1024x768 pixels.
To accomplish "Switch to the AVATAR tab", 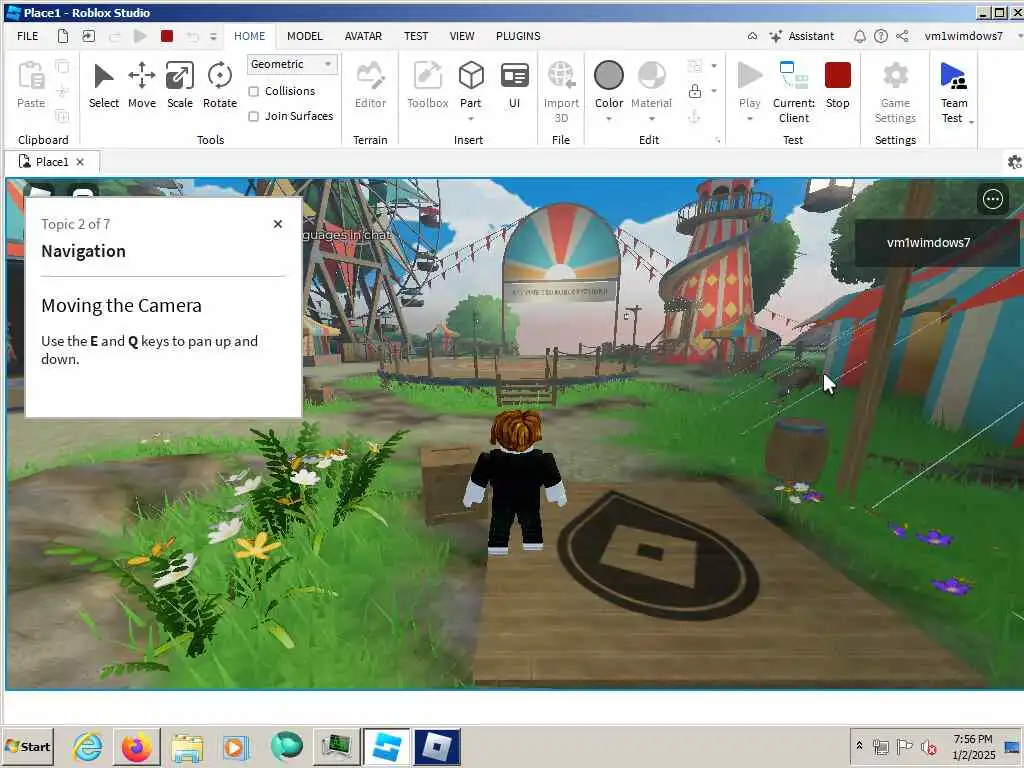I will pyautogui.click(x=363, y=36).
